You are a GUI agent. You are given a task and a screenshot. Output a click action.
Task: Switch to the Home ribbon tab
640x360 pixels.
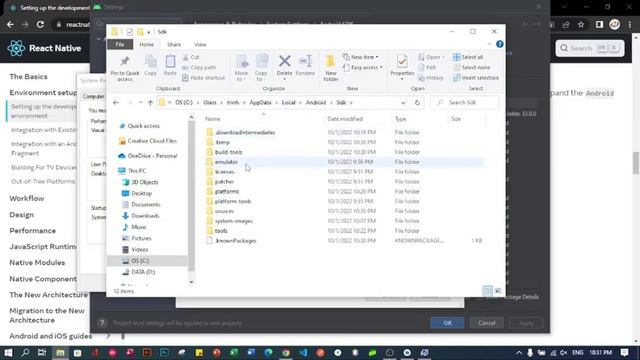click(x=147, y=44)
